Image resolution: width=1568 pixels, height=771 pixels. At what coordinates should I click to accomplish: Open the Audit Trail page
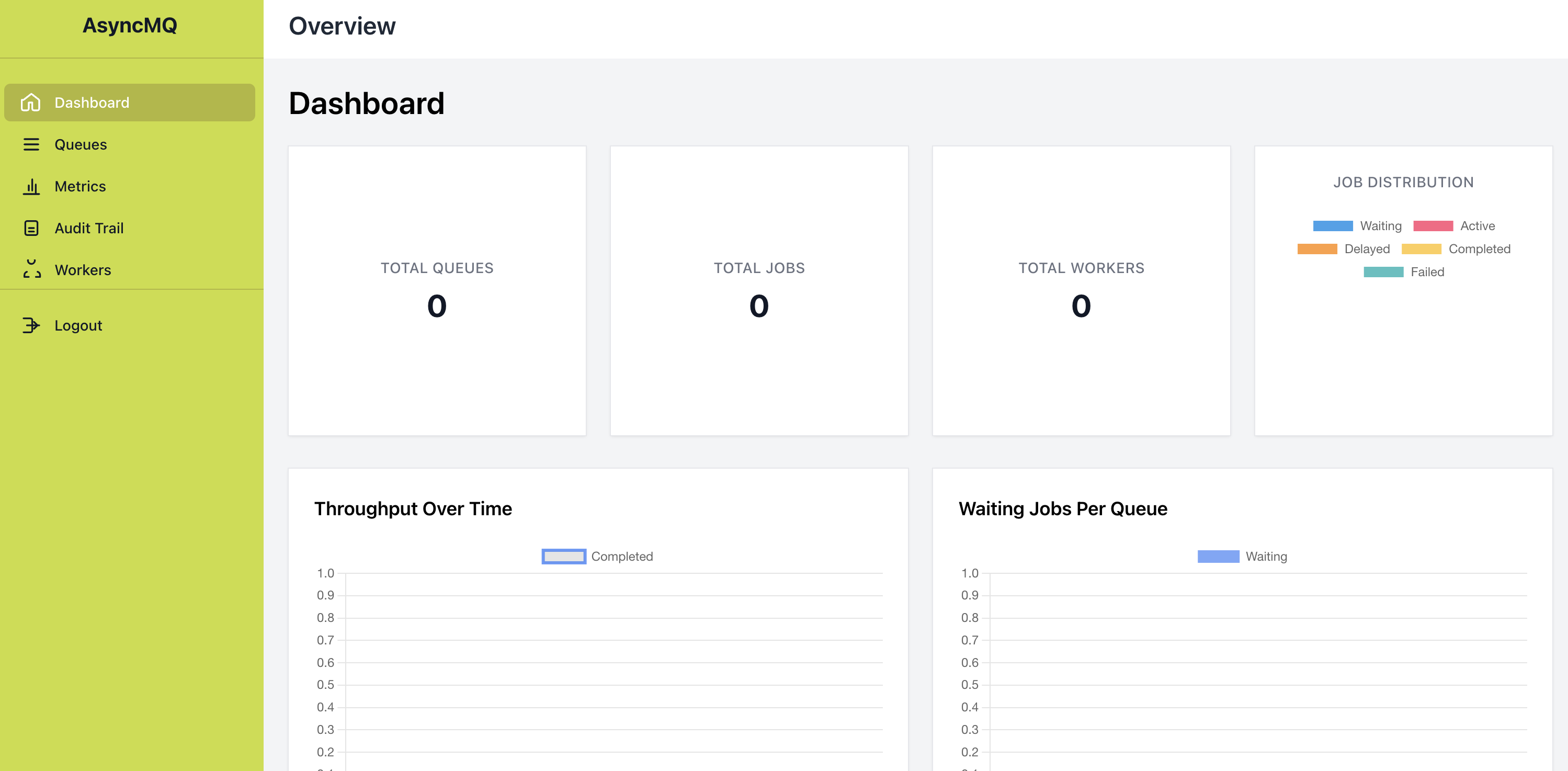click(89, 228)
